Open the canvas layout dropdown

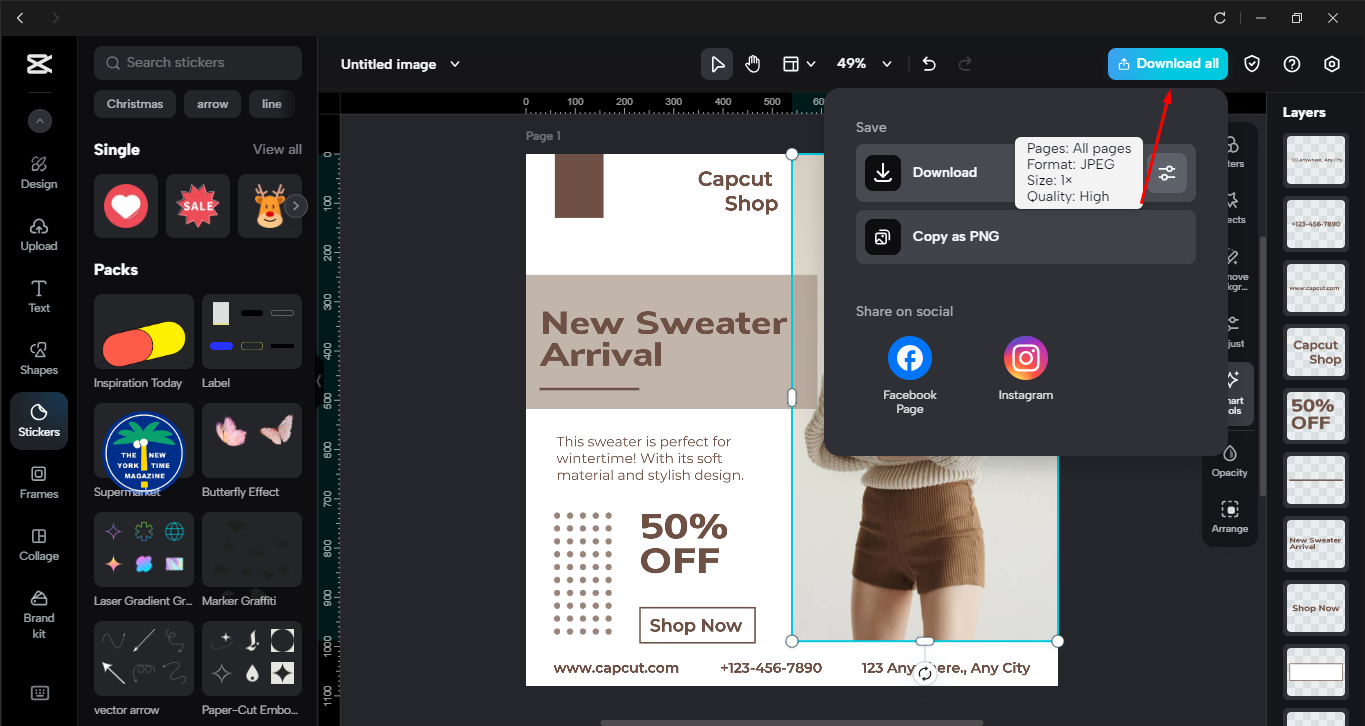click(x=798, y=64)
